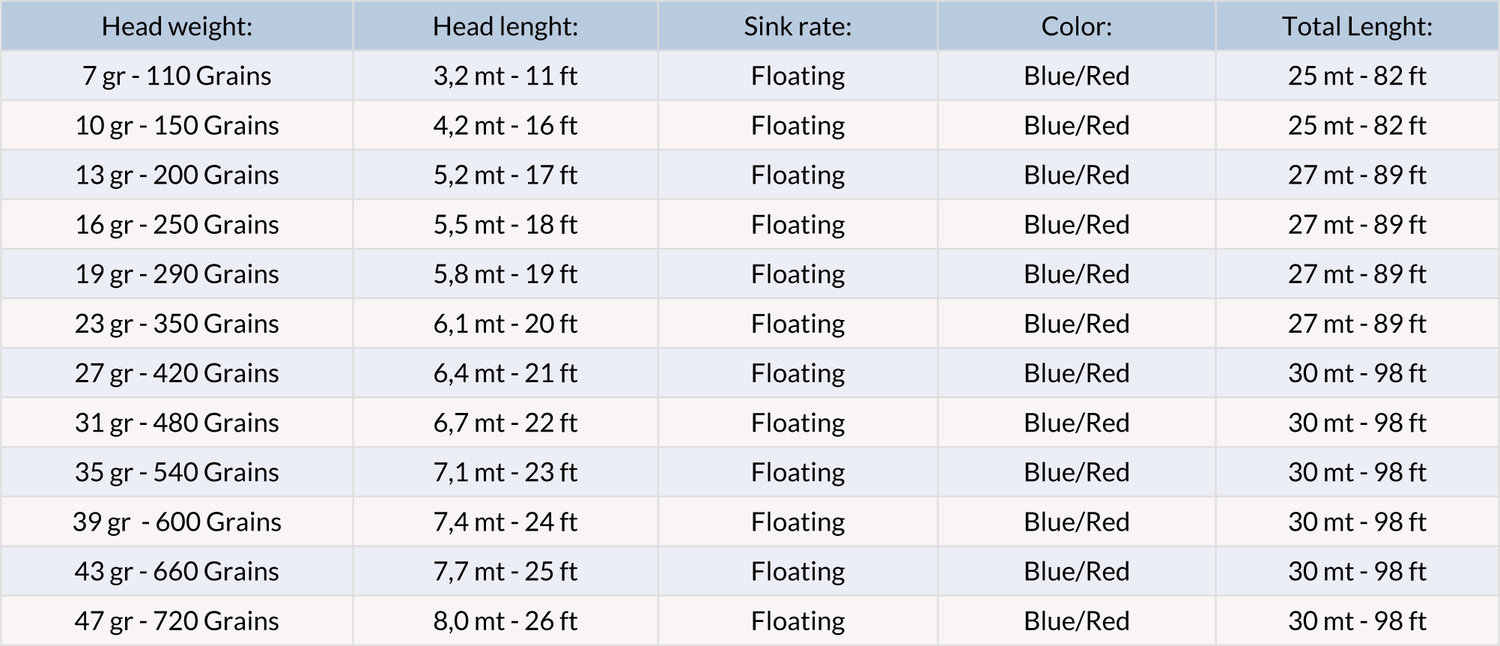Select the "8,0 mt - 26 ft" cell
This screenshot has height=646, width=1500.
(x=505, y=621)
